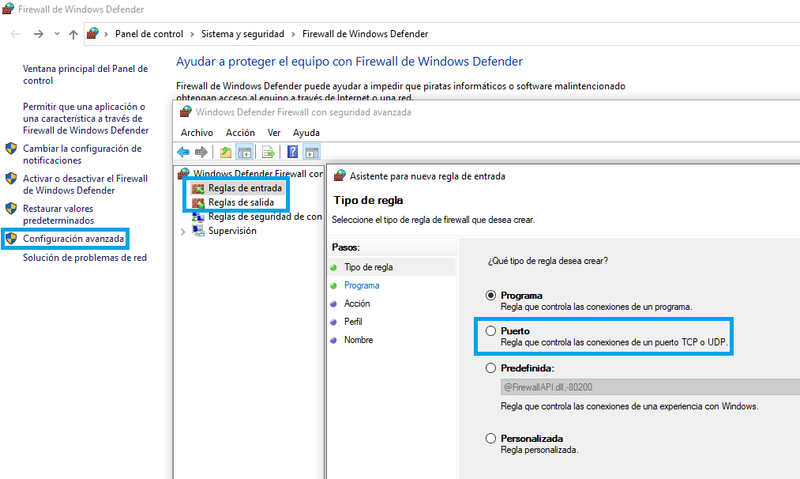Click shield icon beside Cambiar la configuración

tap(11, 148)
